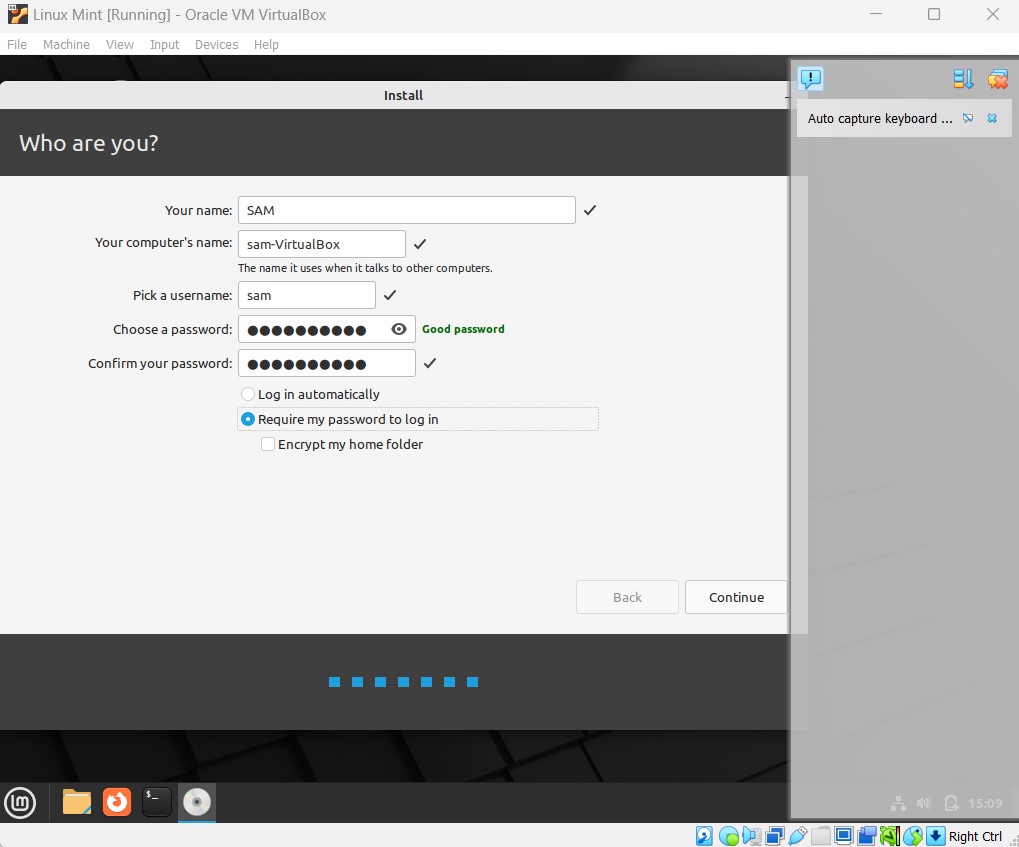Image resolution: width=1019 pixels, height=847 pixels.
Task: Open Firefox from the taskbar
Action: point(117,802)
